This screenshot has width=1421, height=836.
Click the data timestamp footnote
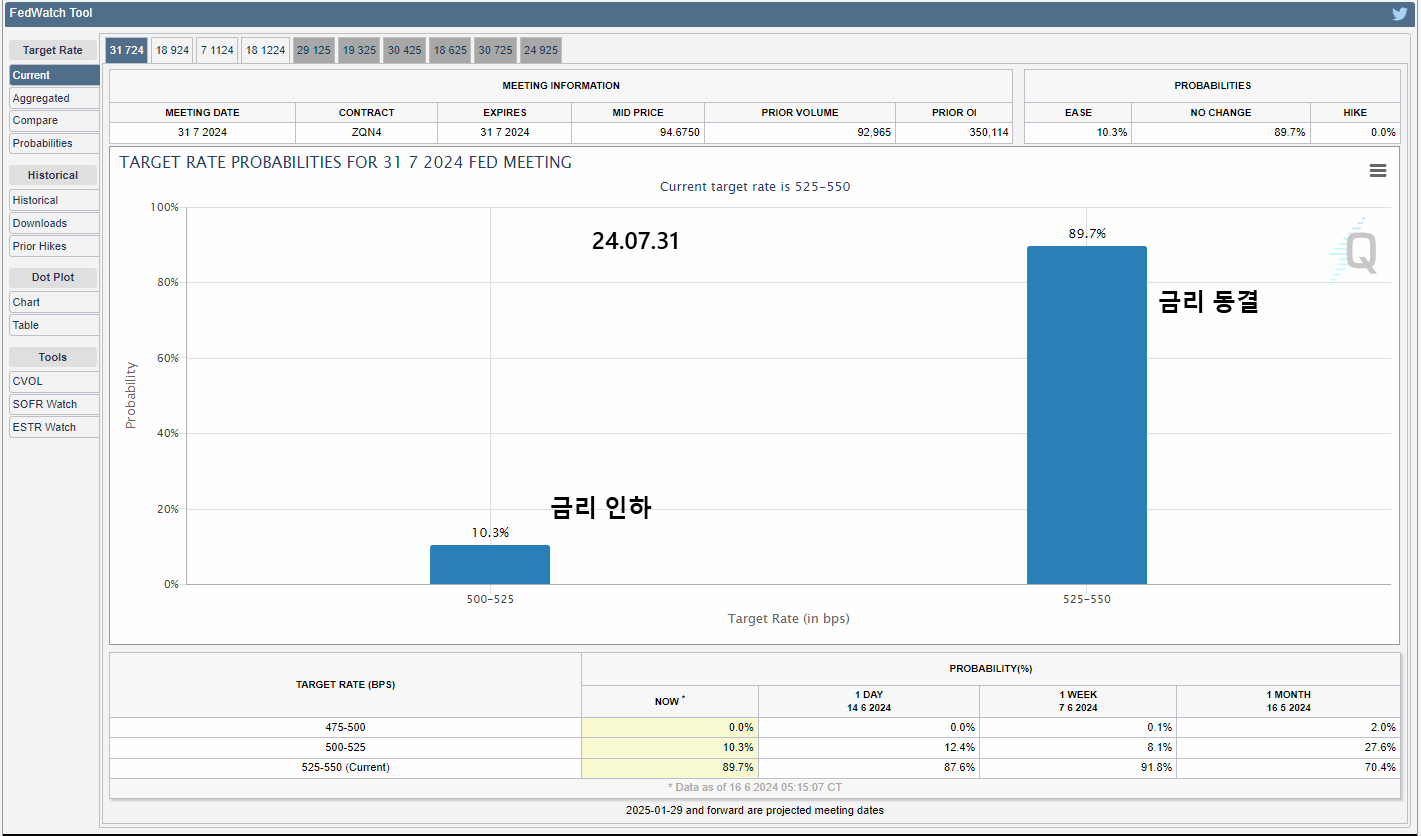[x=755, y=788]
